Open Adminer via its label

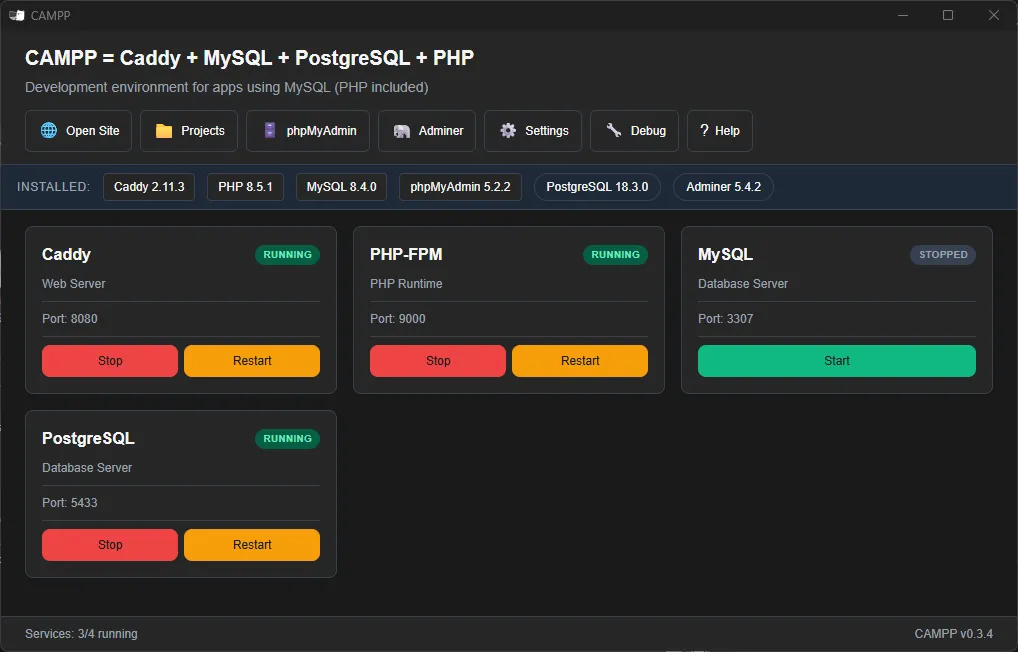point(441,131)
